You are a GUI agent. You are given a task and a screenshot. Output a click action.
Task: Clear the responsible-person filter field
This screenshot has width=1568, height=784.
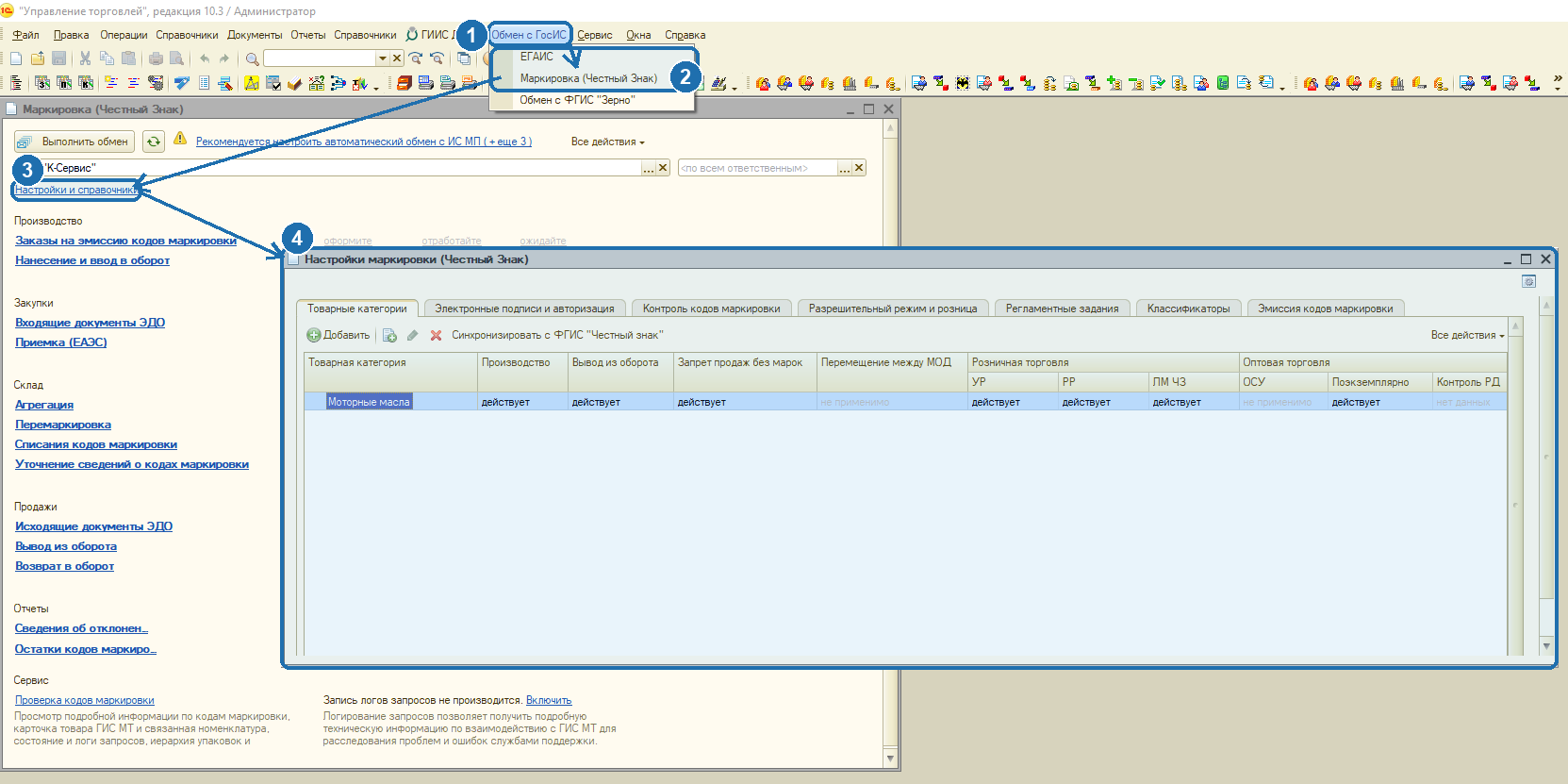[x=859, y=168]
